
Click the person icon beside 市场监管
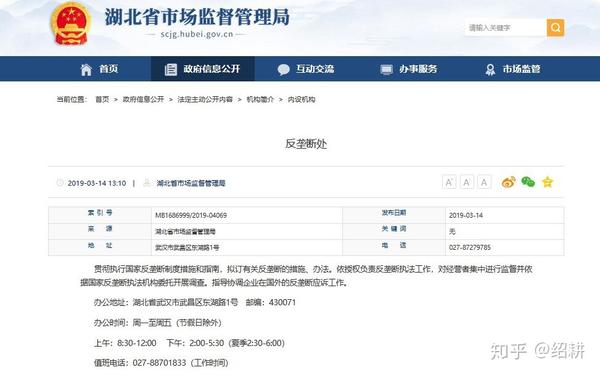tap(490, 70)
